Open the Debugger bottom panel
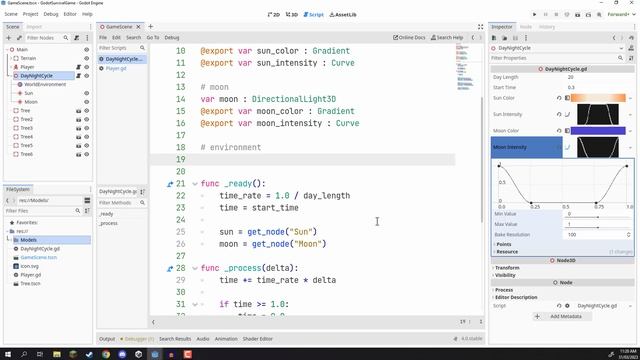The height and width of the screenshot is (360, 640). [137, 339]
